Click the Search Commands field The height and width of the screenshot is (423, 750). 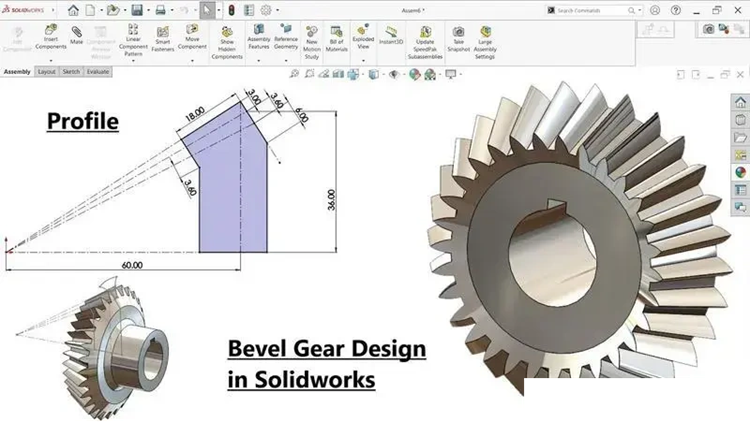[593, 10]
